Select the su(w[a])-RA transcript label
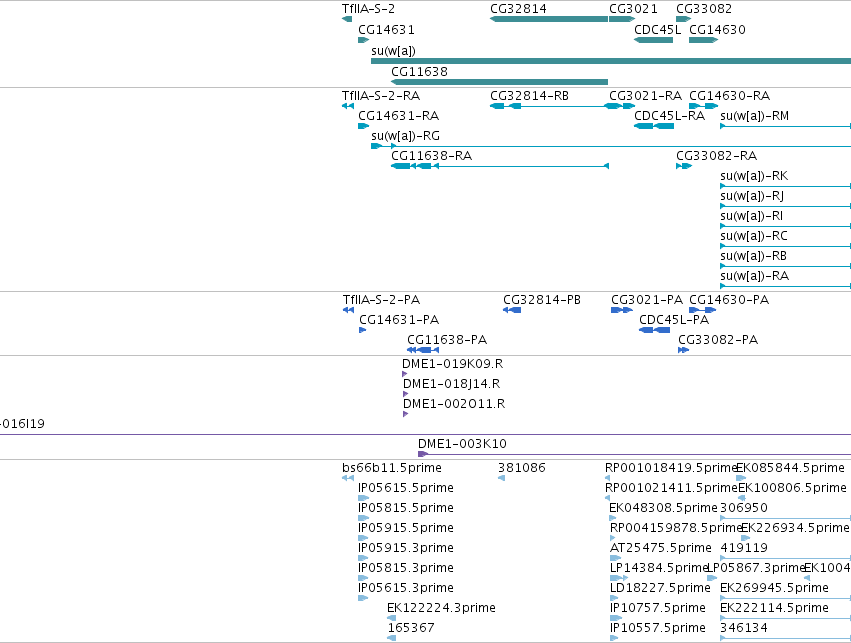The height and width of the screenshot is (643, 851). pos(754,276)
